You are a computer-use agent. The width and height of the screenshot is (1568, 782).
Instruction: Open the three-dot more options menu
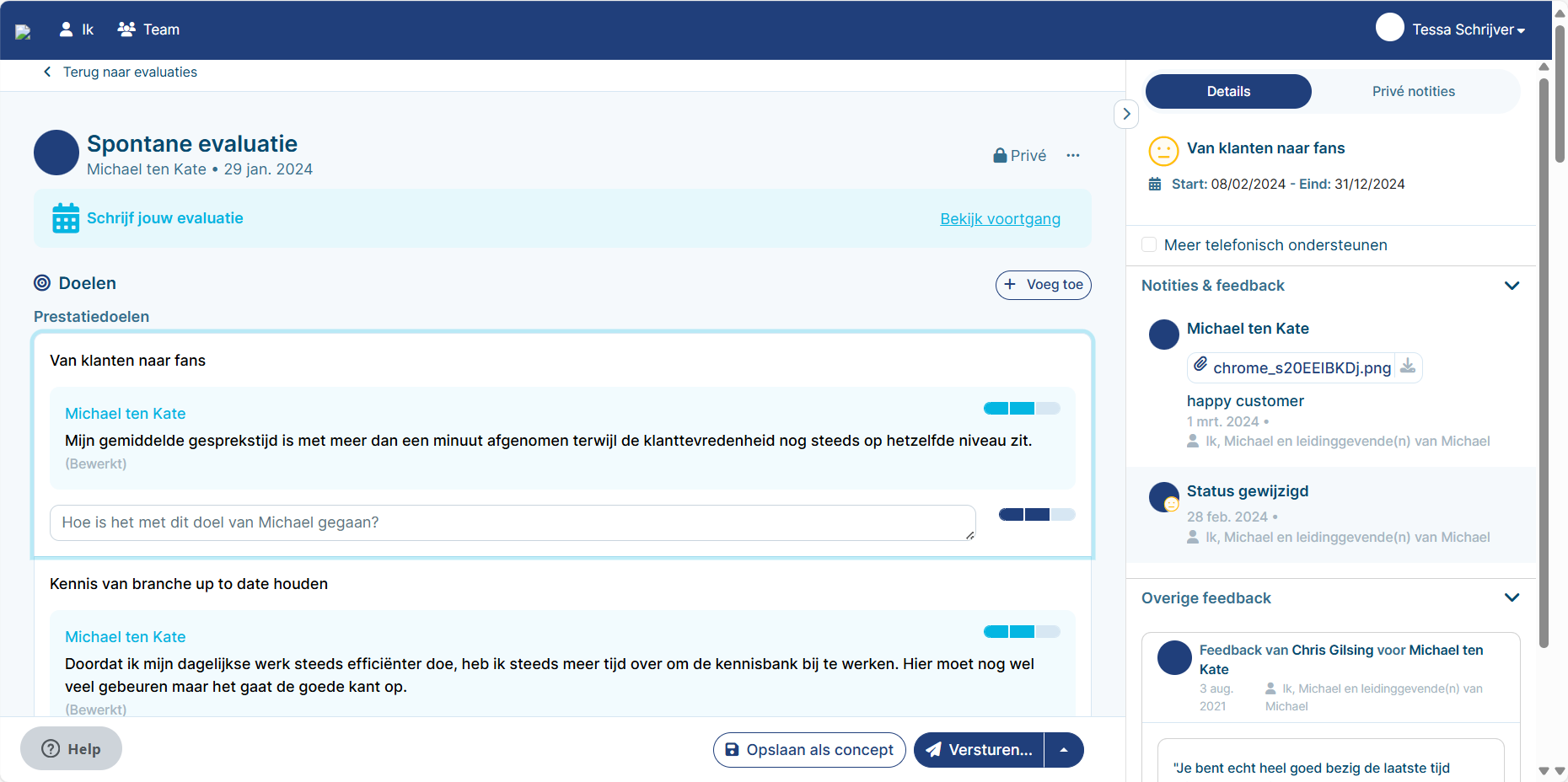coord(1073,155)
